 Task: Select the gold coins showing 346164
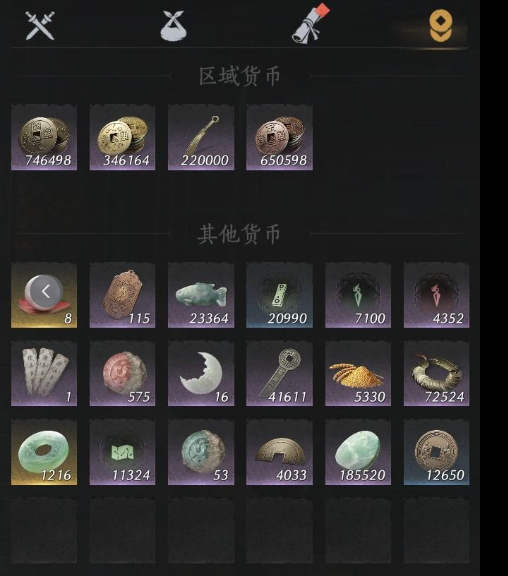pos(122,137)
